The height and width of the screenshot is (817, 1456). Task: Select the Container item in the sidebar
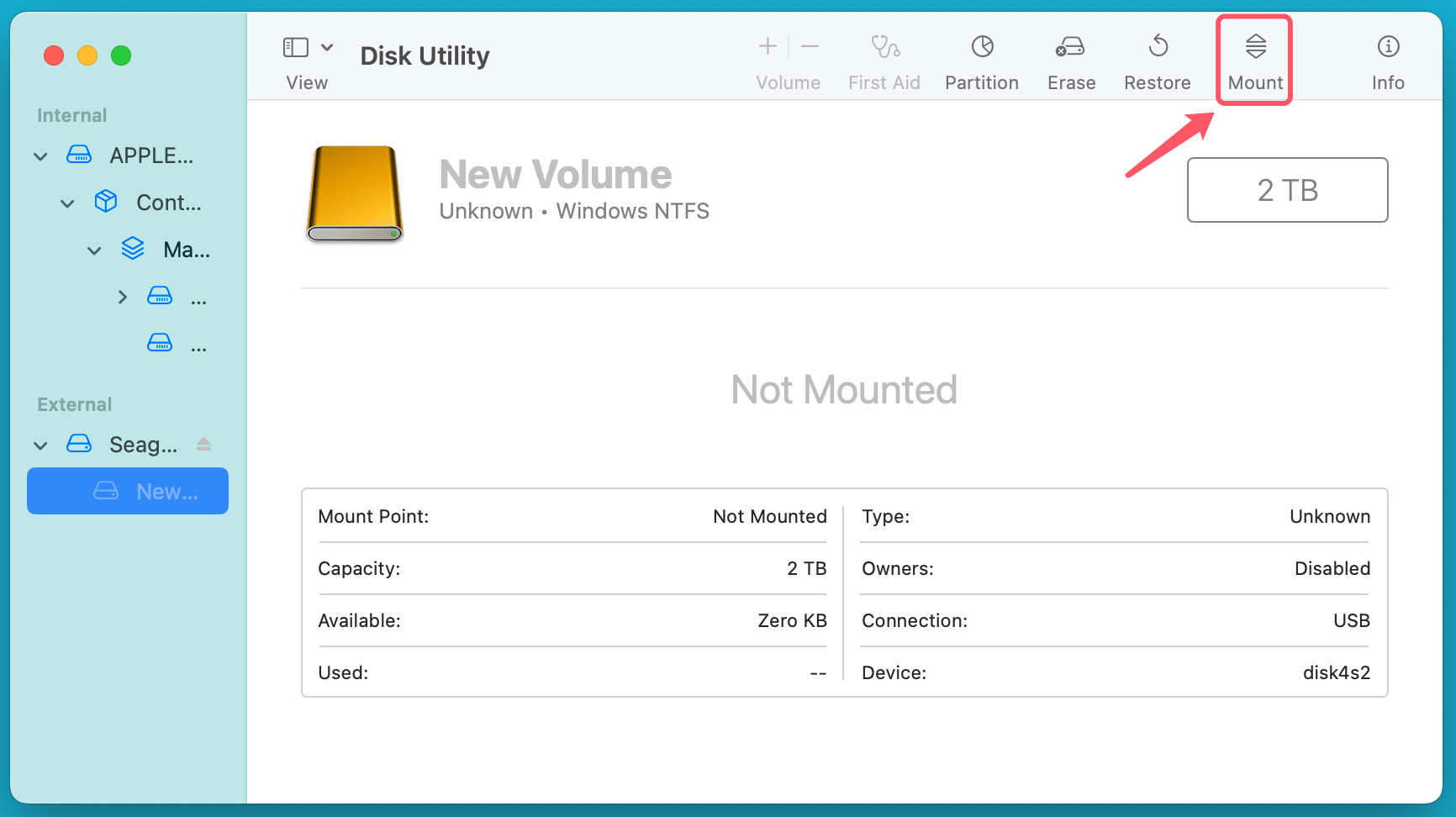(168, 203)
